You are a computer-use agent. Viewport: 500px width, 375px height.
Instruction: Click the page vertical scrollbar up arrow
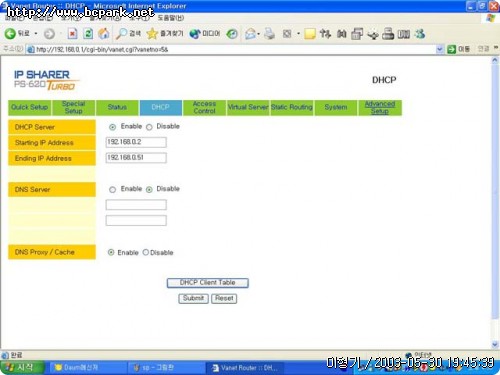pos(495,61)
